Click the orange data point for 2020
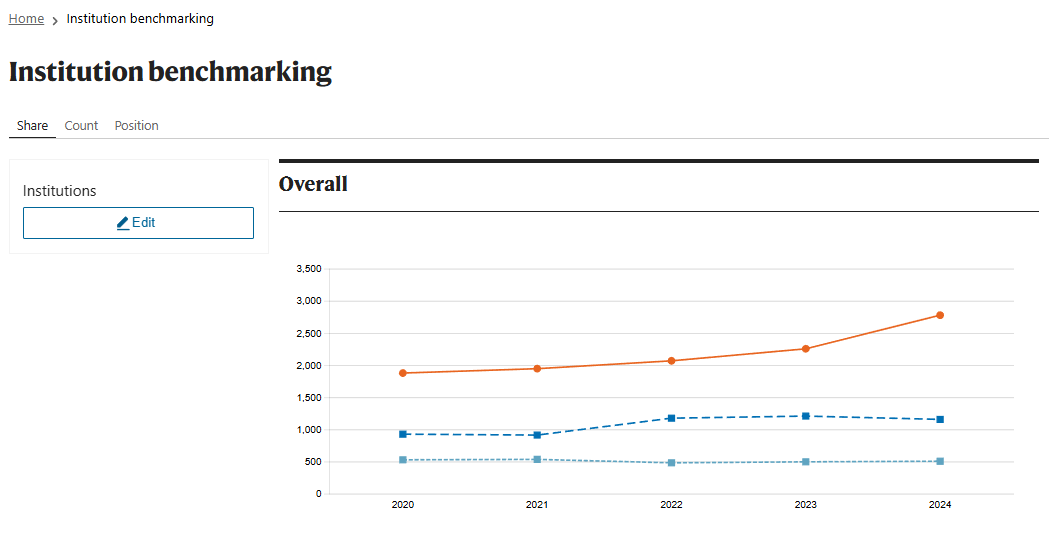Screen dimensions: 1057x538 click(x=403, y=373)
